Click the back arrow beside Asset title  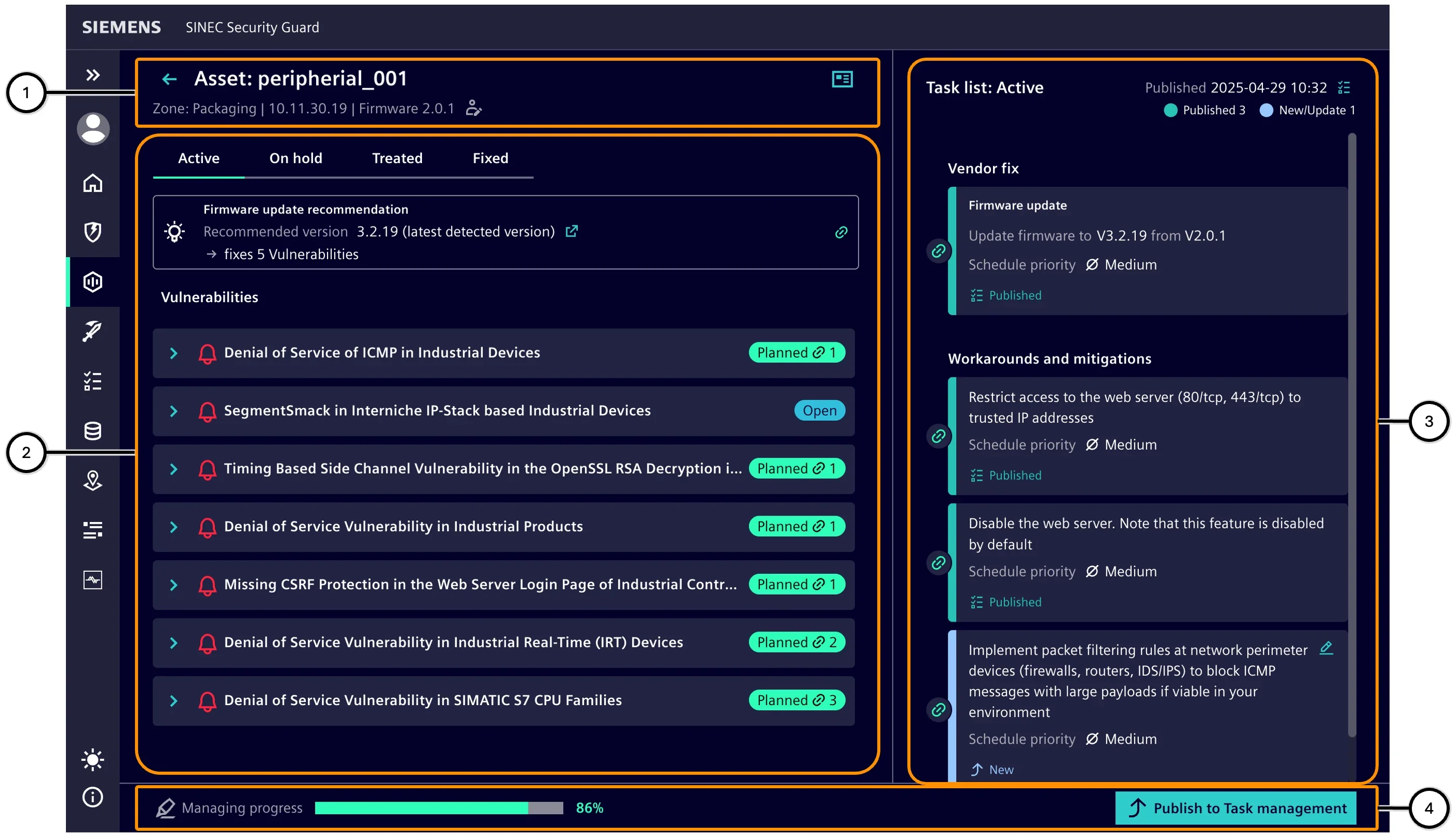(x=169, y=79)
